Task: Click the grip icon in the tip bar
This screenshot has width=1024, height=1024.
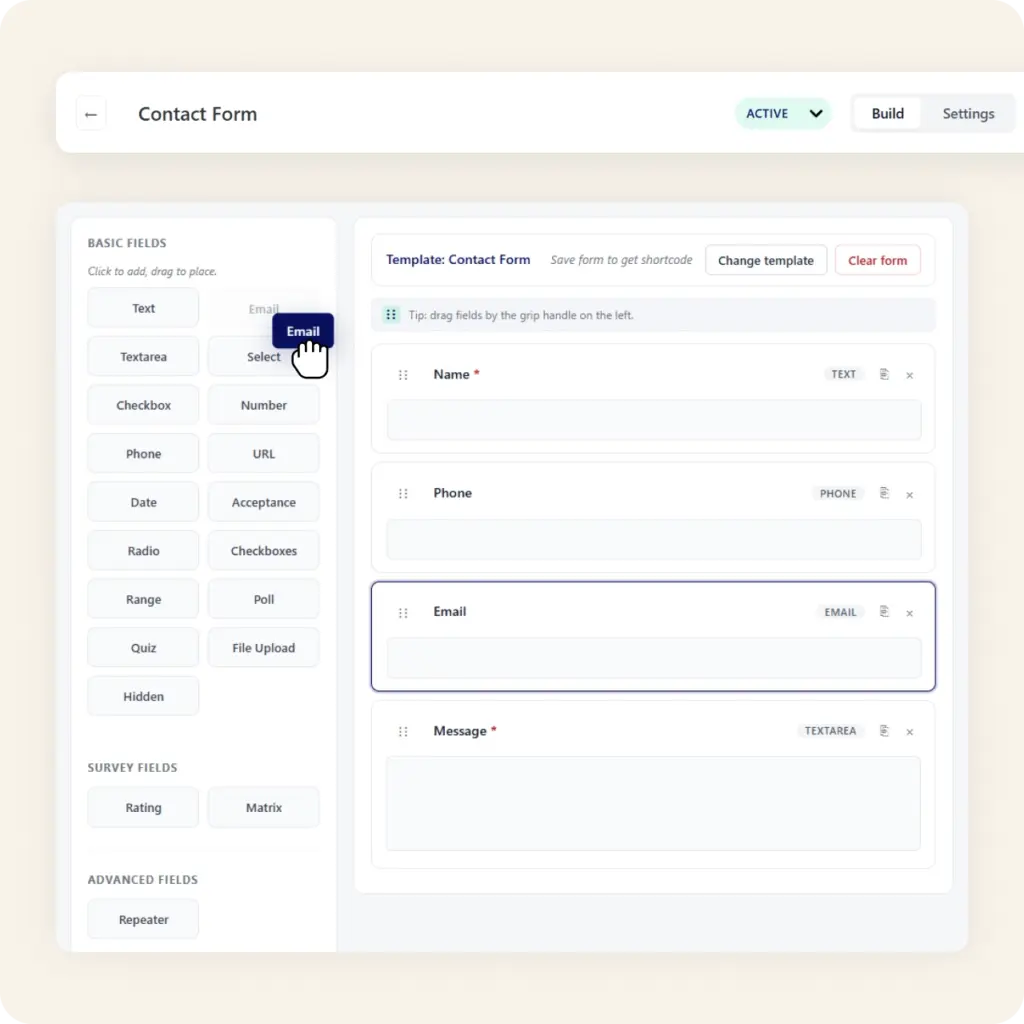Action: pos(391,315)
